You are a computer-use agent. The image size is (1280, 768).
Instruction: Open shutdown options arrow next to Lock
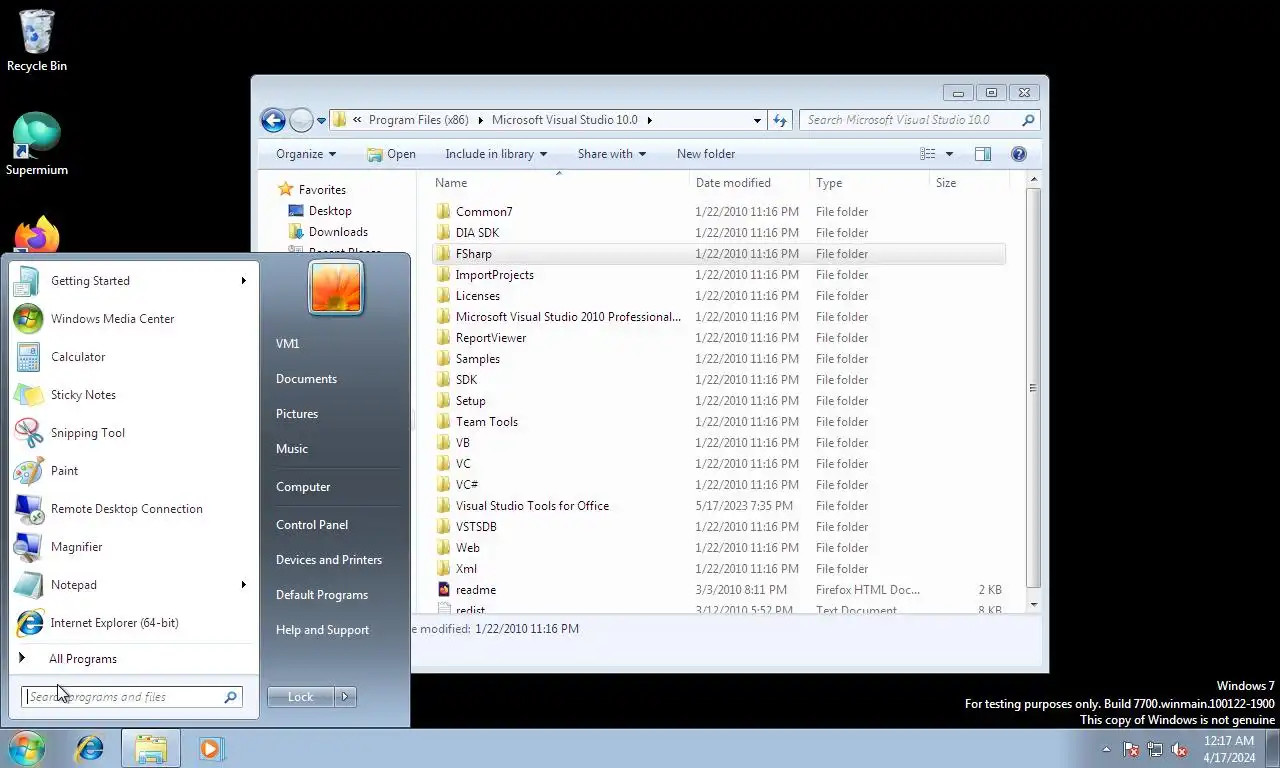coord(345,697)
